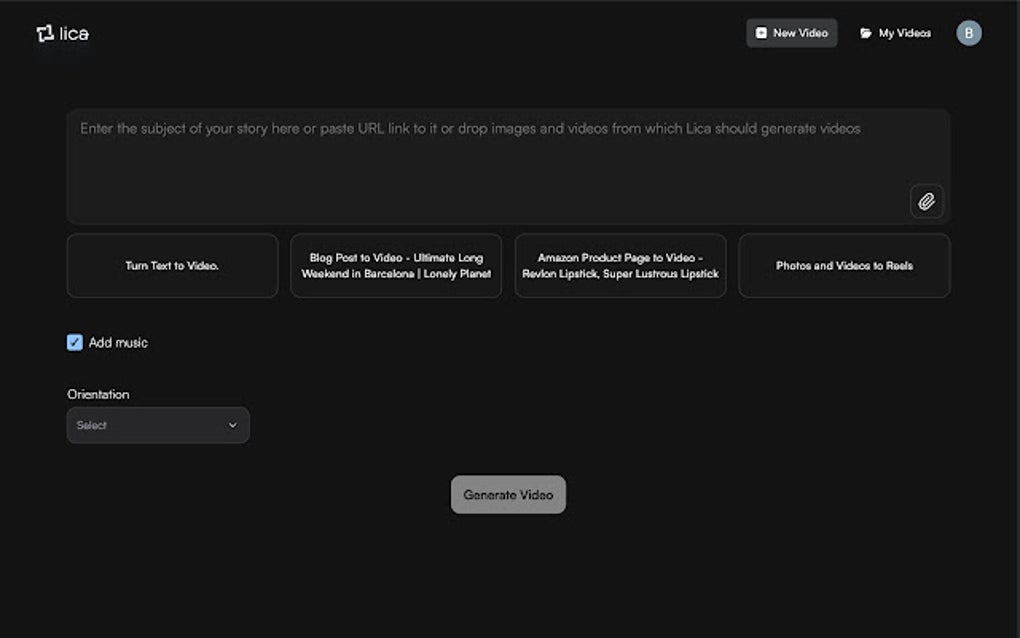Select the New Video tab

tap(791, 32)
